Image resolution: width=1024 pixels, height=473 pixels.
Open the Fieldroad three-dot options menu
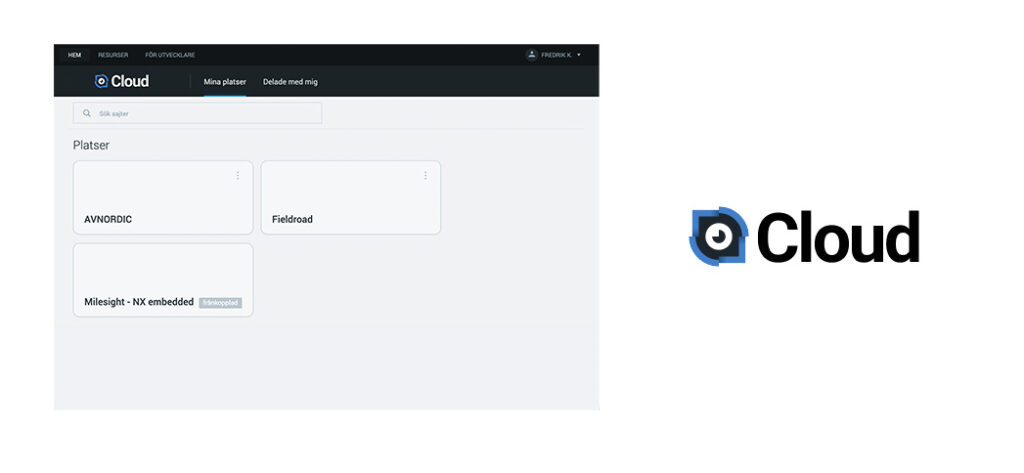[x=425, y=176]
